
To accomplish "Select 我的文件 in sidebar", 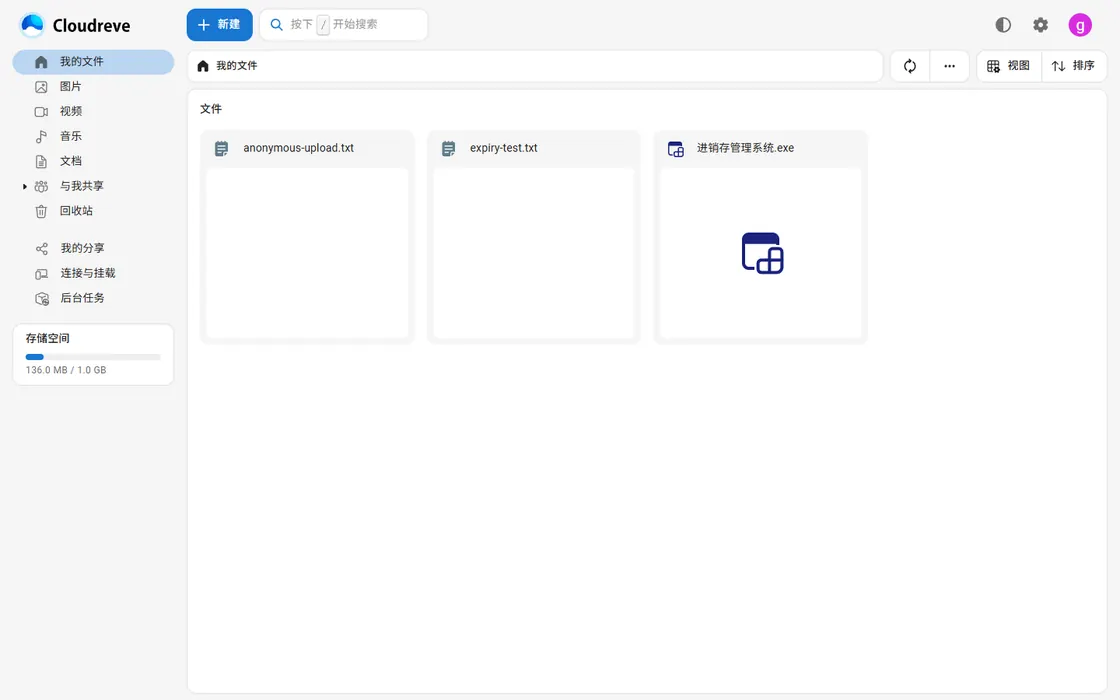I will click(x=94, y=62).
